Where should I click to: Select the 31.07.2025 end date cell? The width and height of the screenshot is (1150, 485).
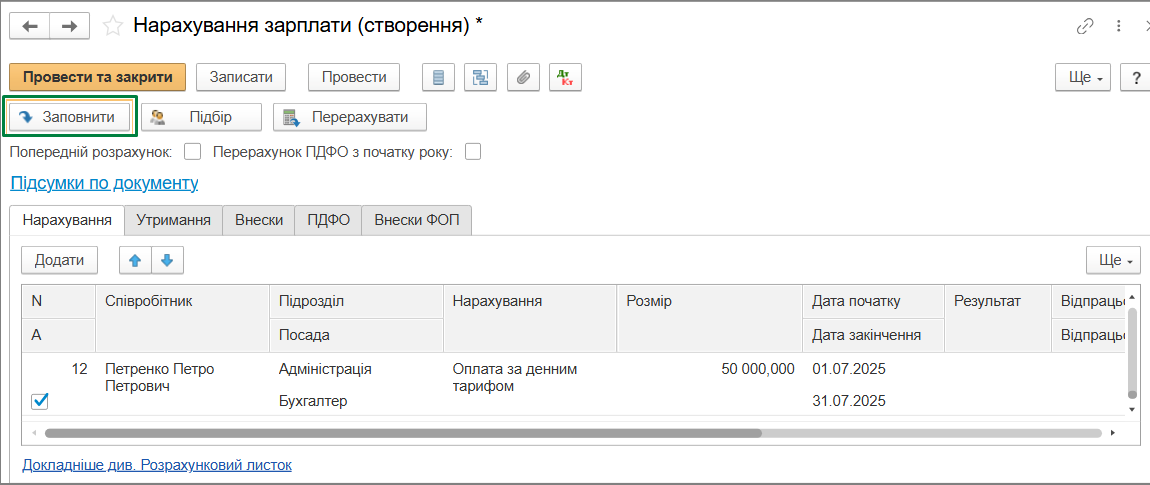coord(873,401)
